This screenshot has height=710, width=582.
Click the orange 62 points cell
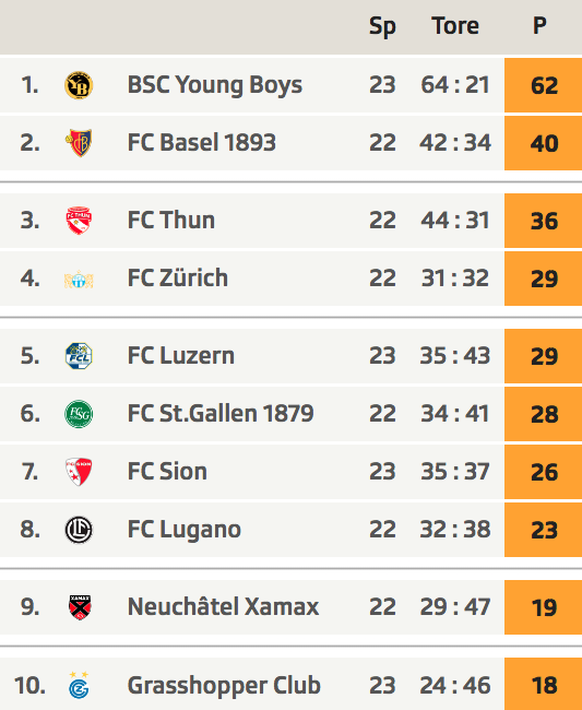[543, 85]
